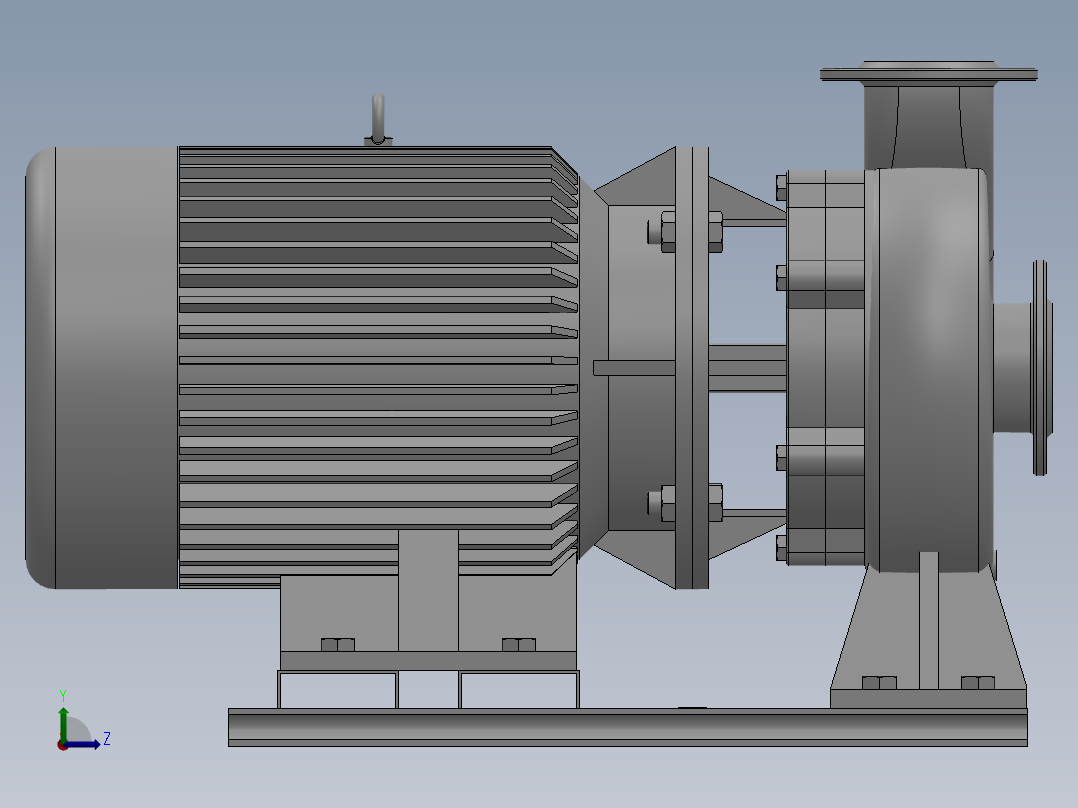Select the pump volute casing
Image resolution: width=1078 pixels, height=808 pixels.
click(930, 370)
